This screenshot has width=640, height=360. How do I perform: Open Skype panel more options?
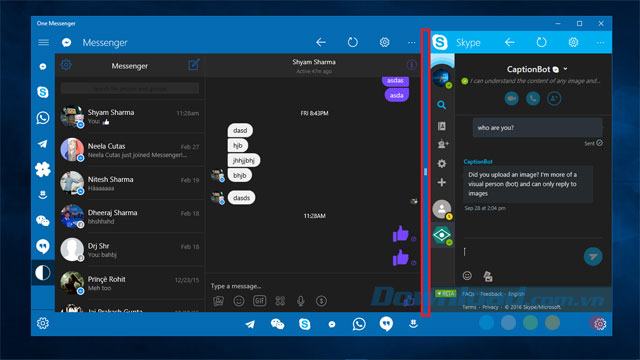click(x=600, y=42)
